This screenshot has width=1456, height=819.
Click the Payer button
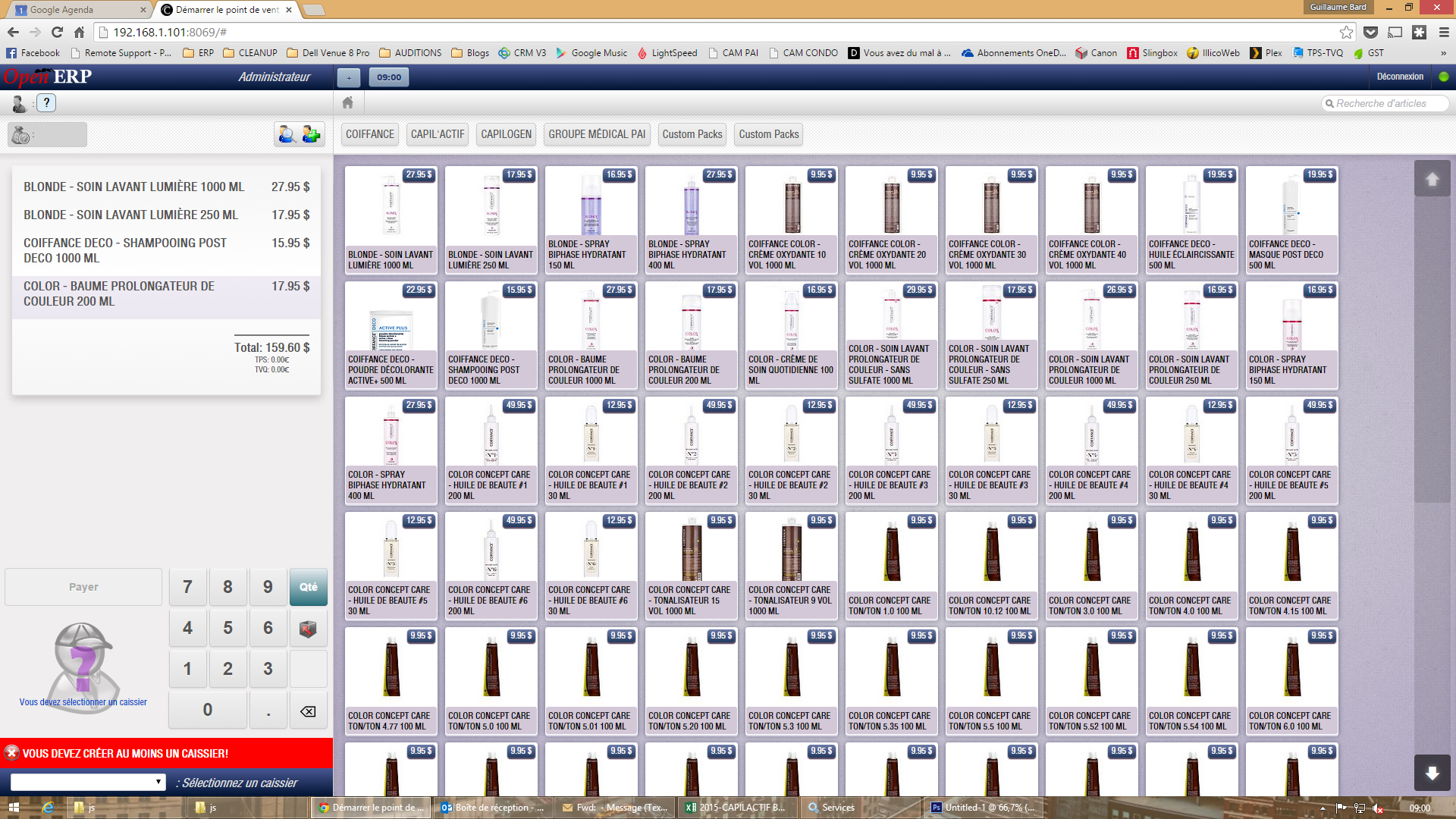point(83,587)
